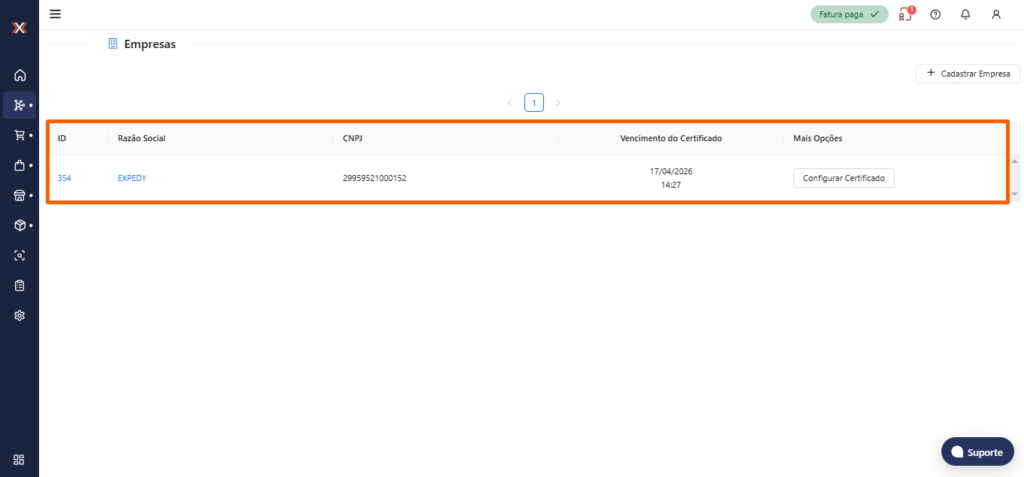Select page 1 in the pagination
The width and height of the screenshot is (1024, 477).
[x=534, y=102]
